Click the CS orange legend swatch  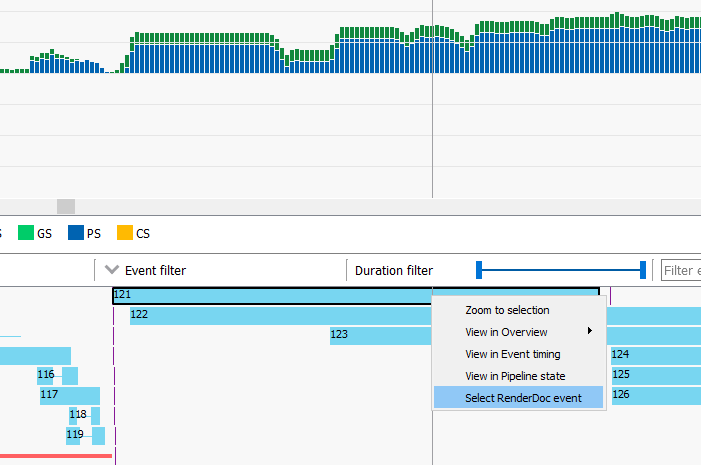point(125,232)
